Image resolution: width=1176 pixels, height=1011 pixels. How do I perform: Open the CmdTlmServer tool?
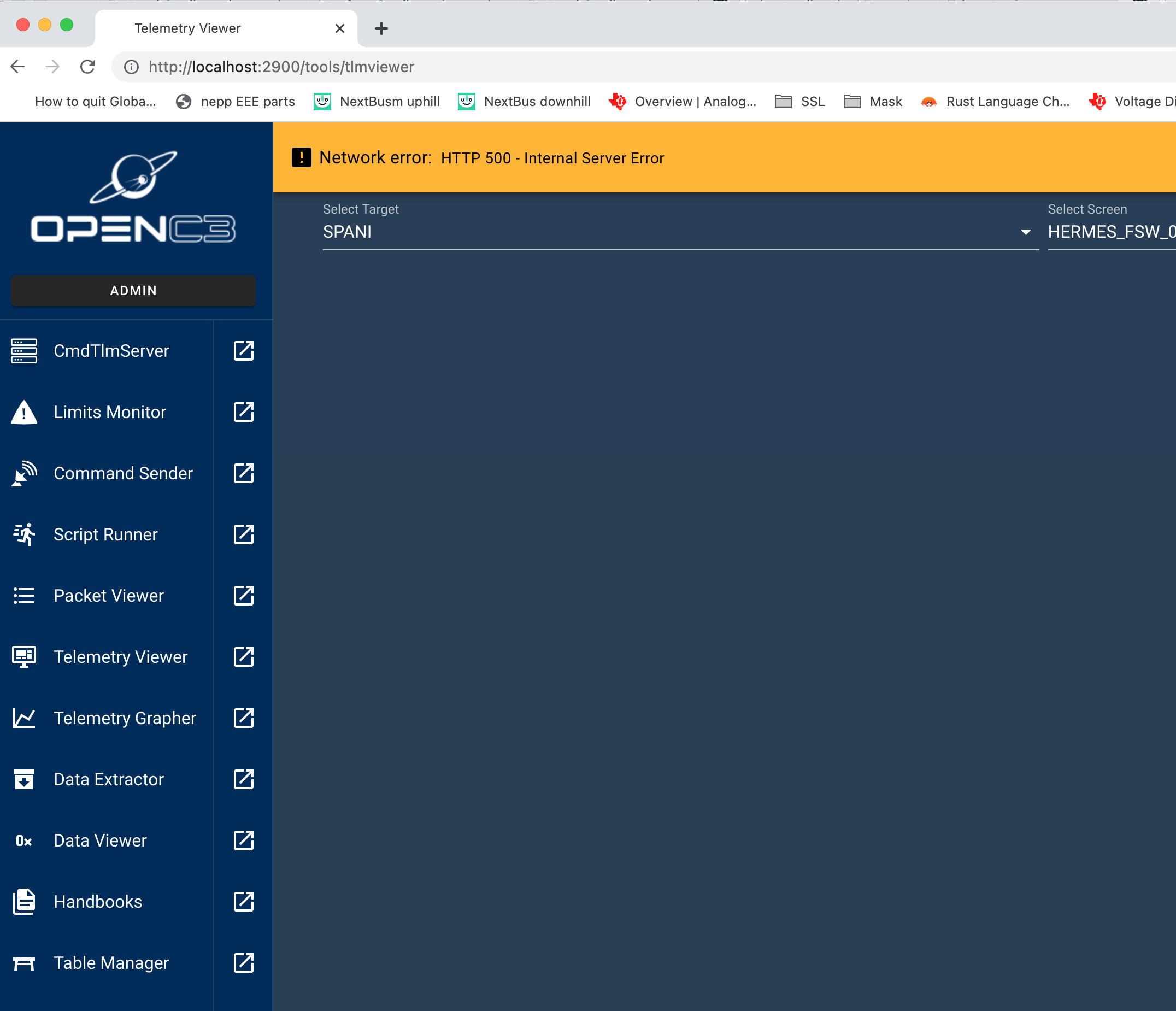(111, 351)
